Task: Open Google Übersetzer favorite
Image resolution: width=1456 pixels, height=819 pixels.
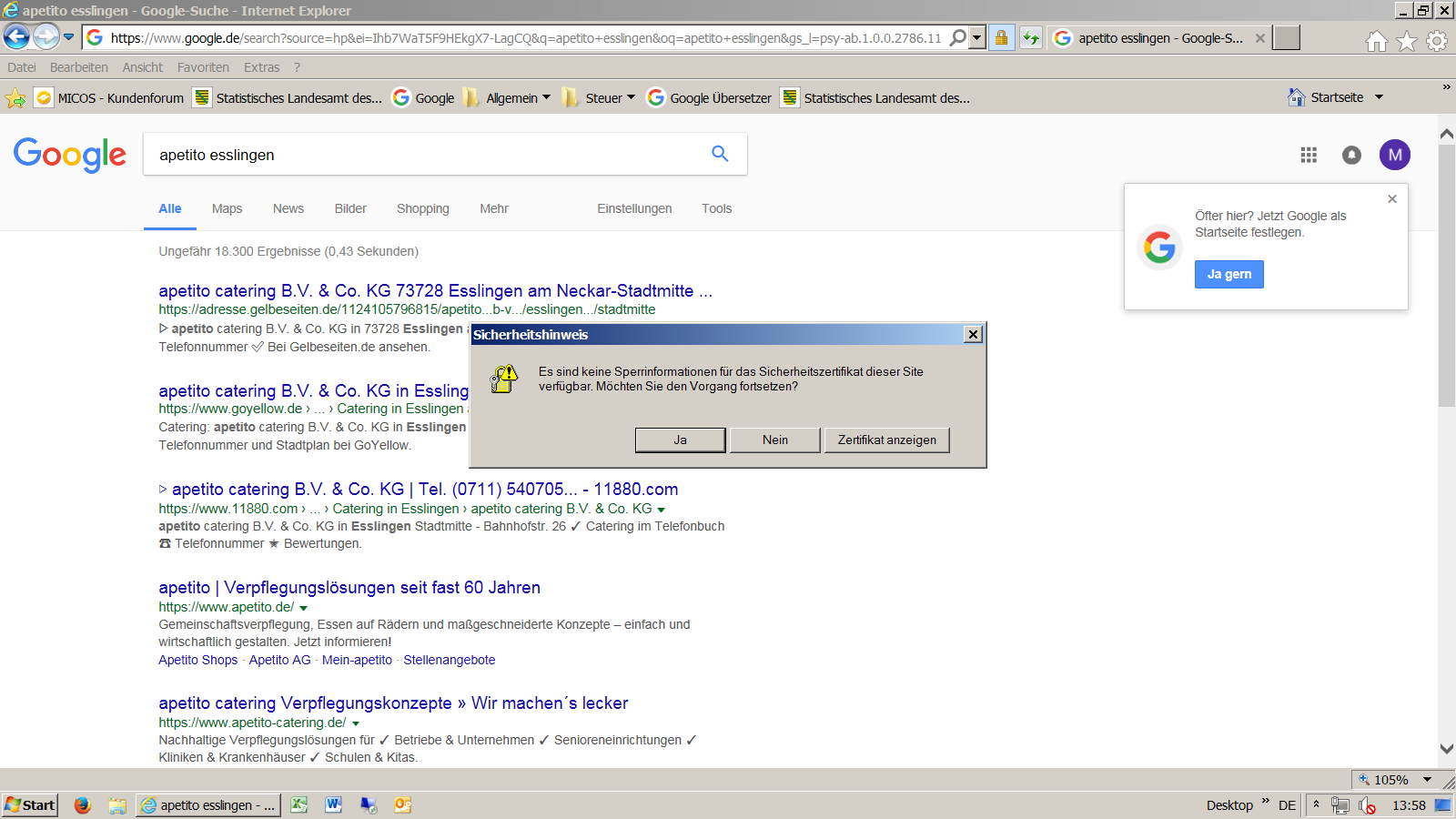Action: (x=709, y=97)
